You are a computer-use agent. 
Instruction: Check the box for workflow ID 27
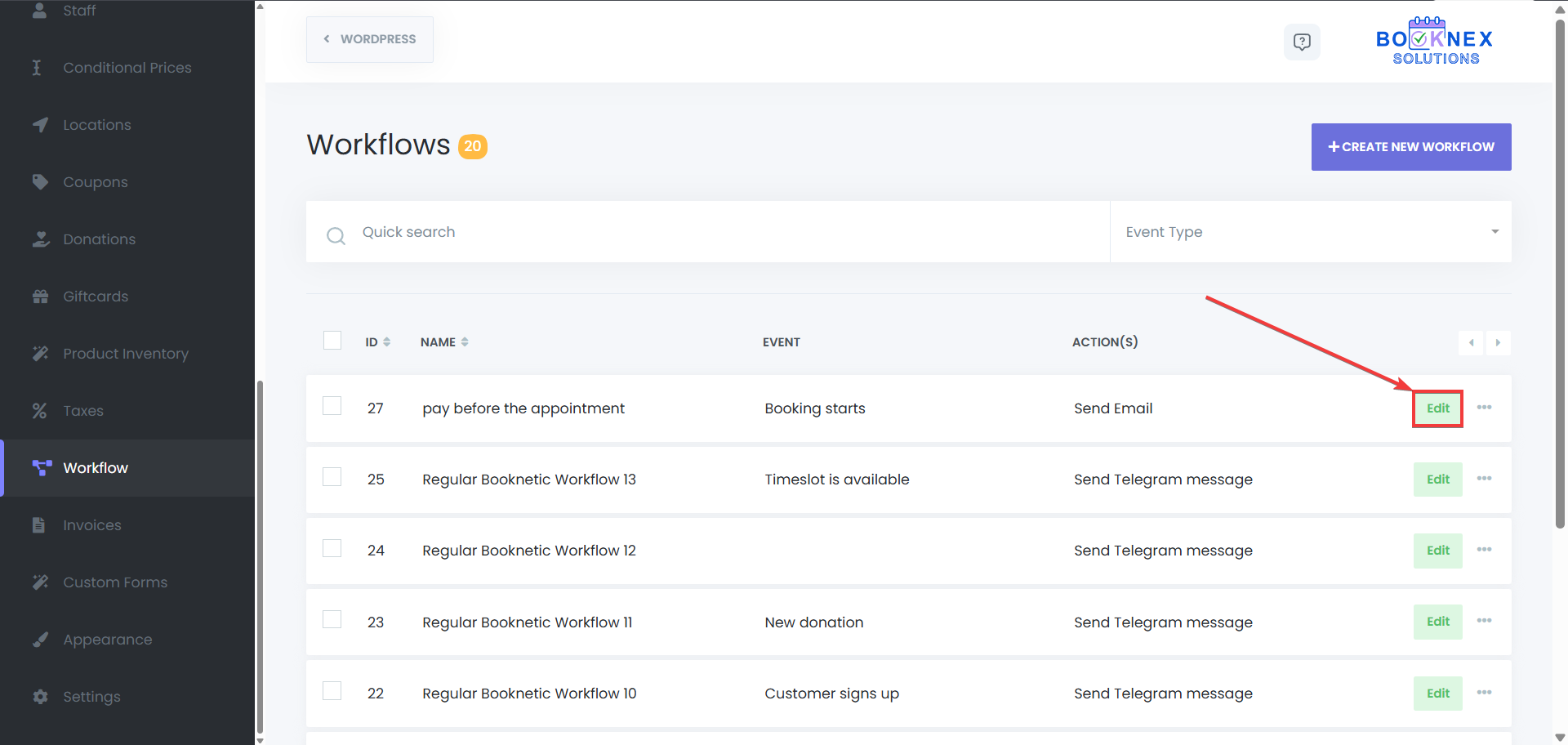point(332,406)
